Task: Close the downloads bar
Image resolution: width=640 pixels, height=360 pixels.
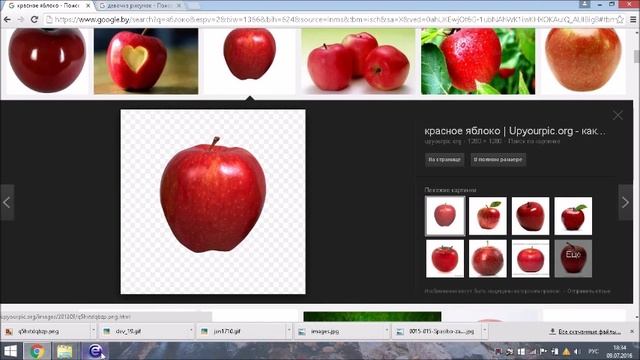Action: (x=632, y=331)
